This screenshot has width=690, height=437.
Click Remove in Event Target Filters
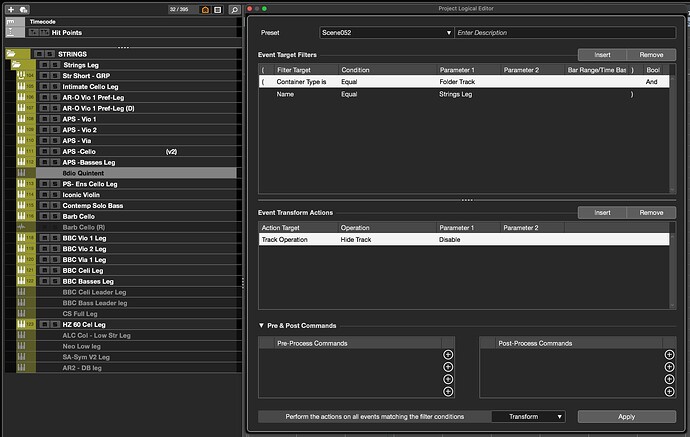click(x=651, y=55)
